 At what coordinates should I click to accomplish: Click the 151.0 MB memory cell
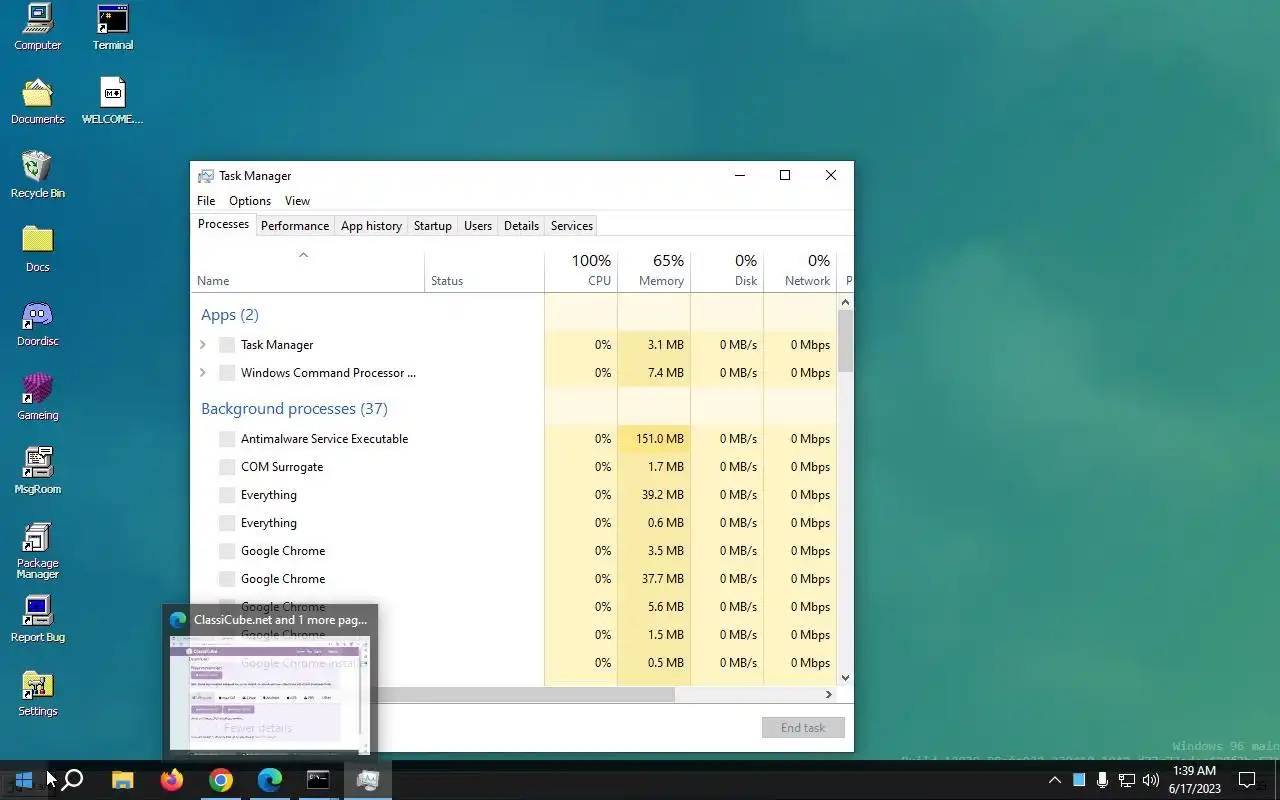(x=654, y=439)
